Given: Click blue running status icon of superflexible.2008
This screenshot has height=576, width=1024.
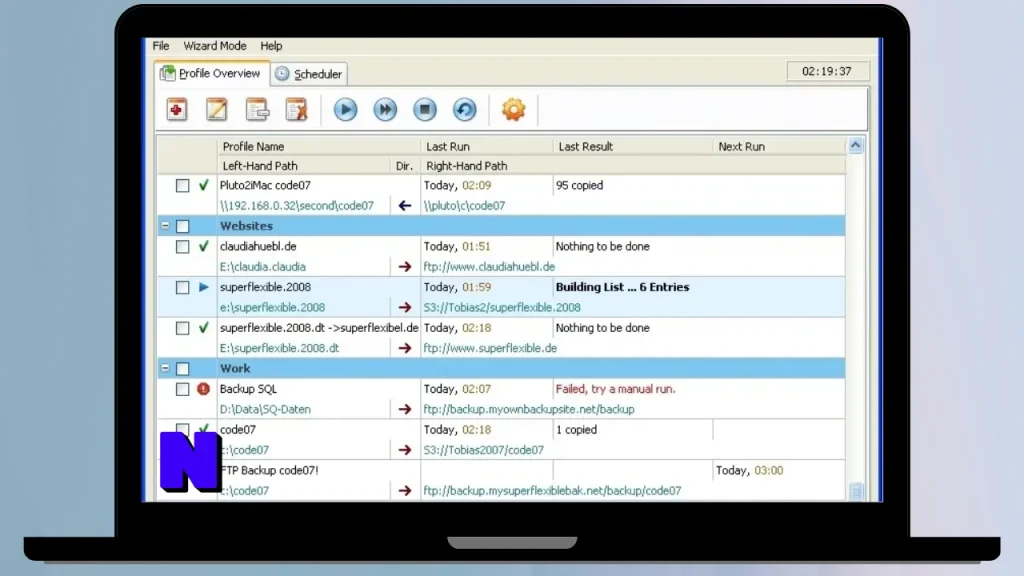Looking at the screenshot, I should pos(204,287).
